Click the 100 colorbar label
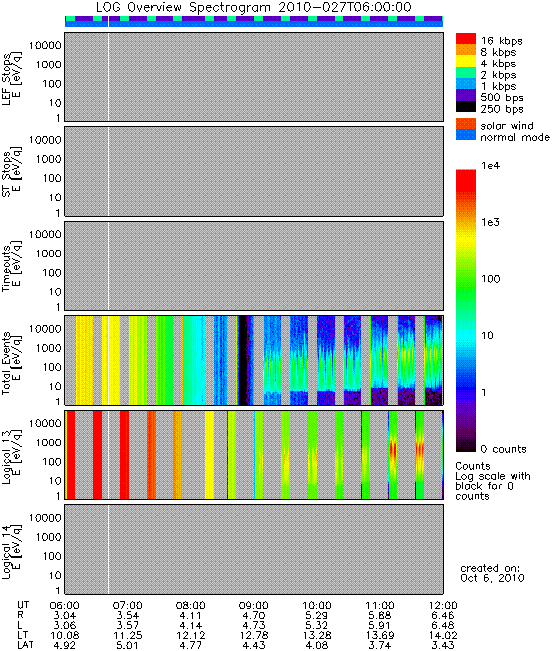Screen dimensions: 552x651 pos(491,279)
